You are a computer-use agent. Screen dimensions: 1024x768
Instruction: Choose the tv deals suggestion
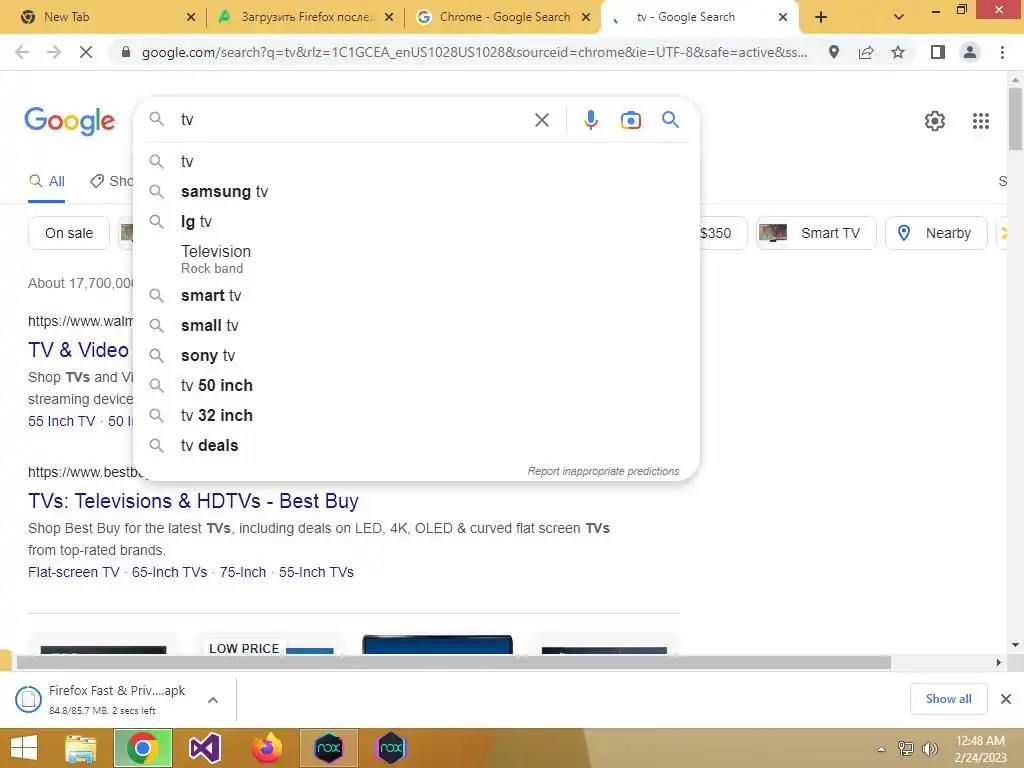point(416,445)
